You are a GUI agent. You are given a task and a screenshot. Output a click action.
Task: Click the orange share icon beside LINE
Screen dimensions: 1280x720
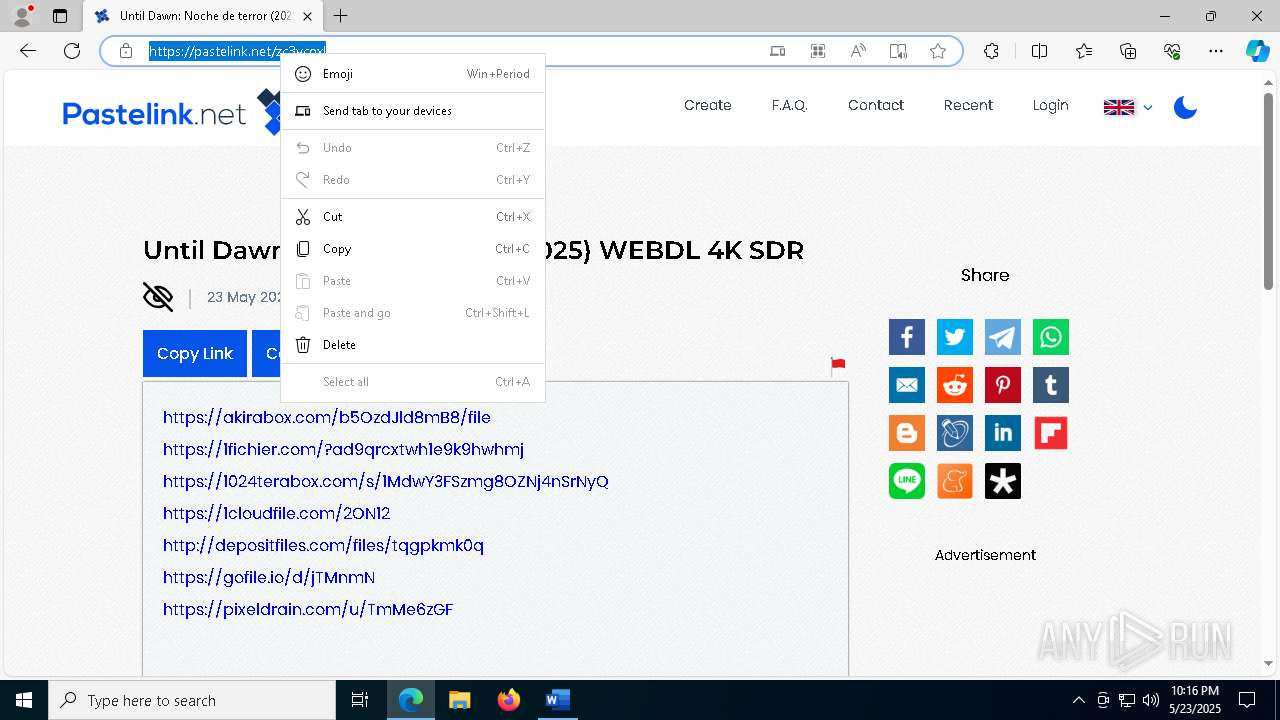955,481
